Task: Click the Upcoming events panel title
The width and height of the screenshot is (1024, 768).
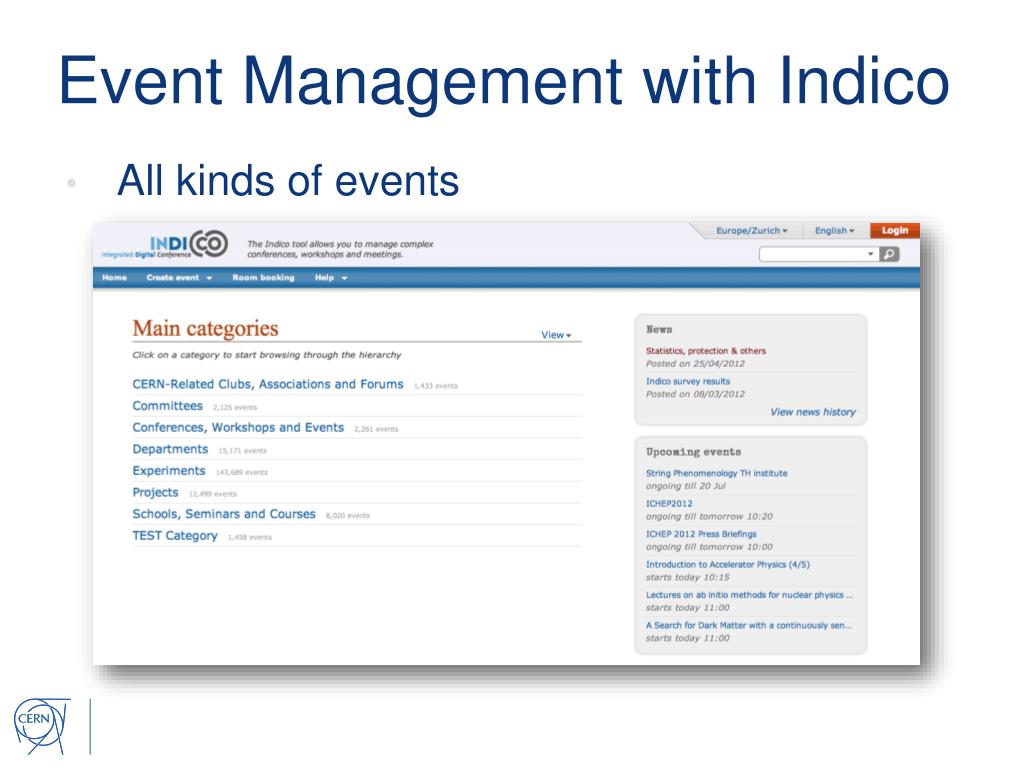Action: point(694,452)
